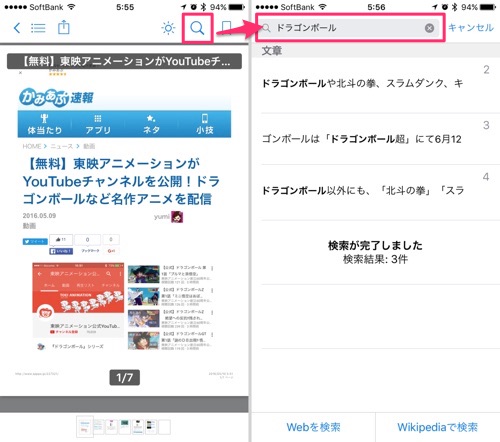Viewport: 500px width, 442px height.
Task: Select the fifth page thumbnail in the strip
Action: 138,427
